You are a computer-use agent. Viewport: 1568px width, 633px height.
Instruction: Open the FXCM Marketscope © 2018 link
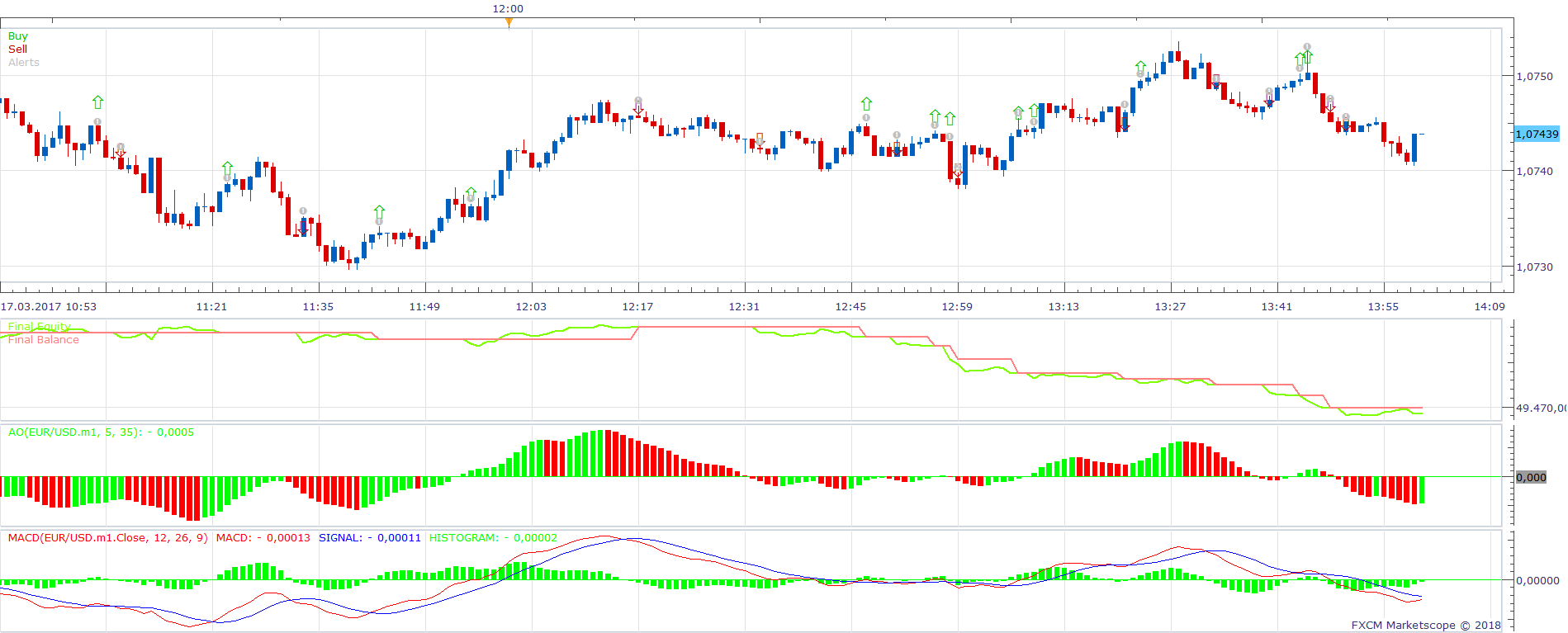coord(1426,626)
